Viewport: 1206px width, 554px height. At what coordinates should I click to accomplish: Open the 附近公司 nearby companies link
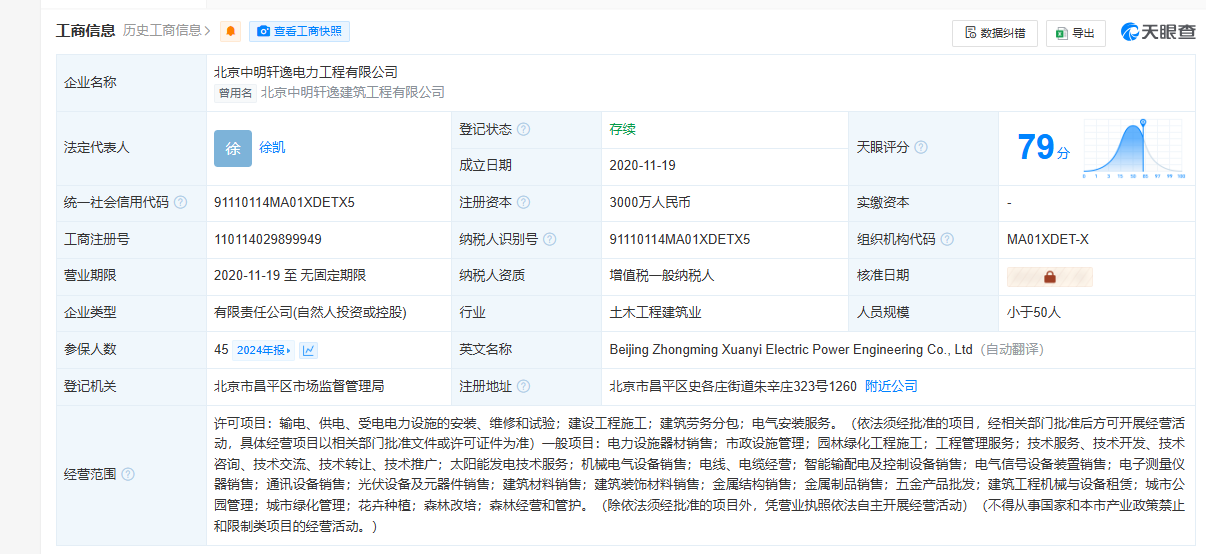click(891, 386)
